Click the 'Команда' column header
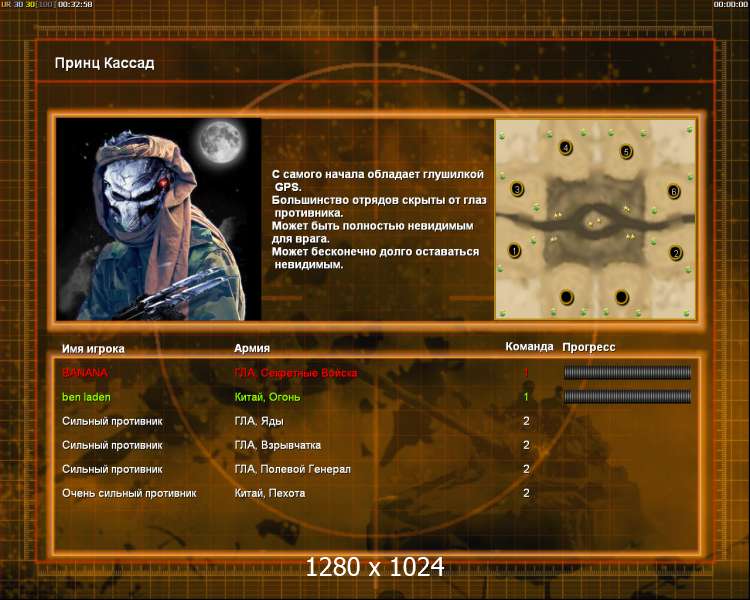 529,346
